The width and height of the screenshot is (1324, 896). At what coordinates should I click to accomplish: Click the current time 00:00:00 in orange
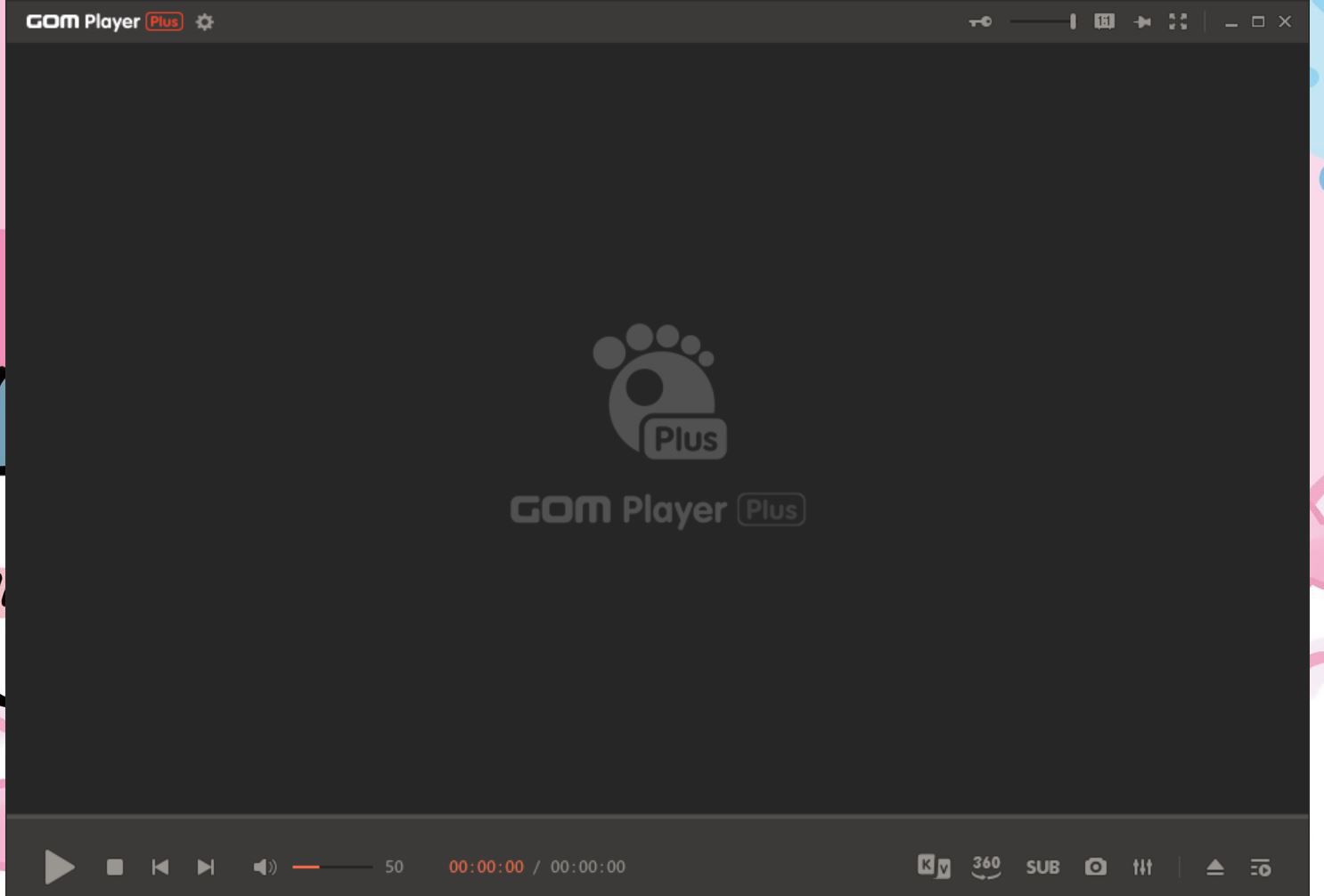pos(486,867)
